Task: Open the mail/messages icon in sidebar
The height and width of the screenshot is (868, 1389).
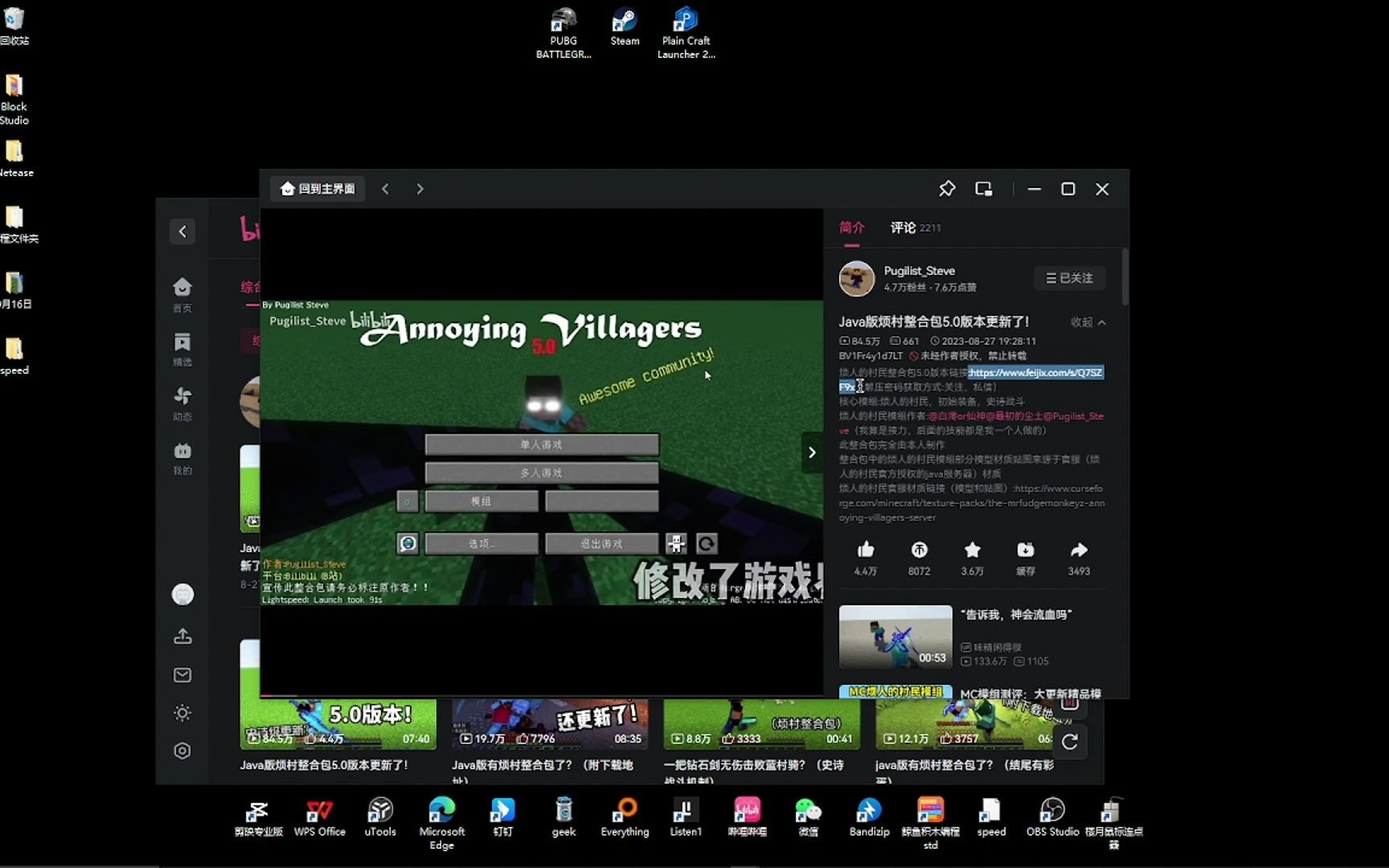Action: click(x=182, y=674)
